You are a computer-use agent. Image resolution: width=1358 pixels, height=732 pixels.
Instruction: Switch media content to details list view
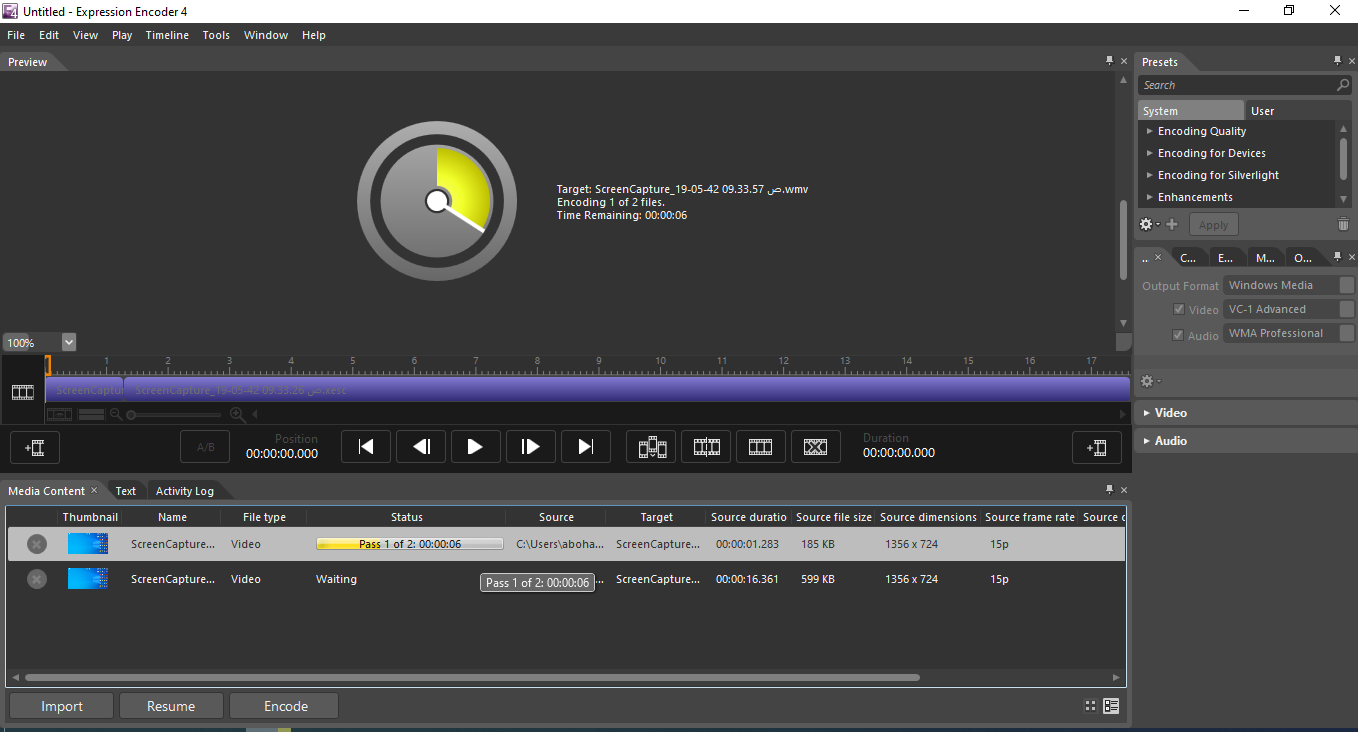tap(1111, 706)
